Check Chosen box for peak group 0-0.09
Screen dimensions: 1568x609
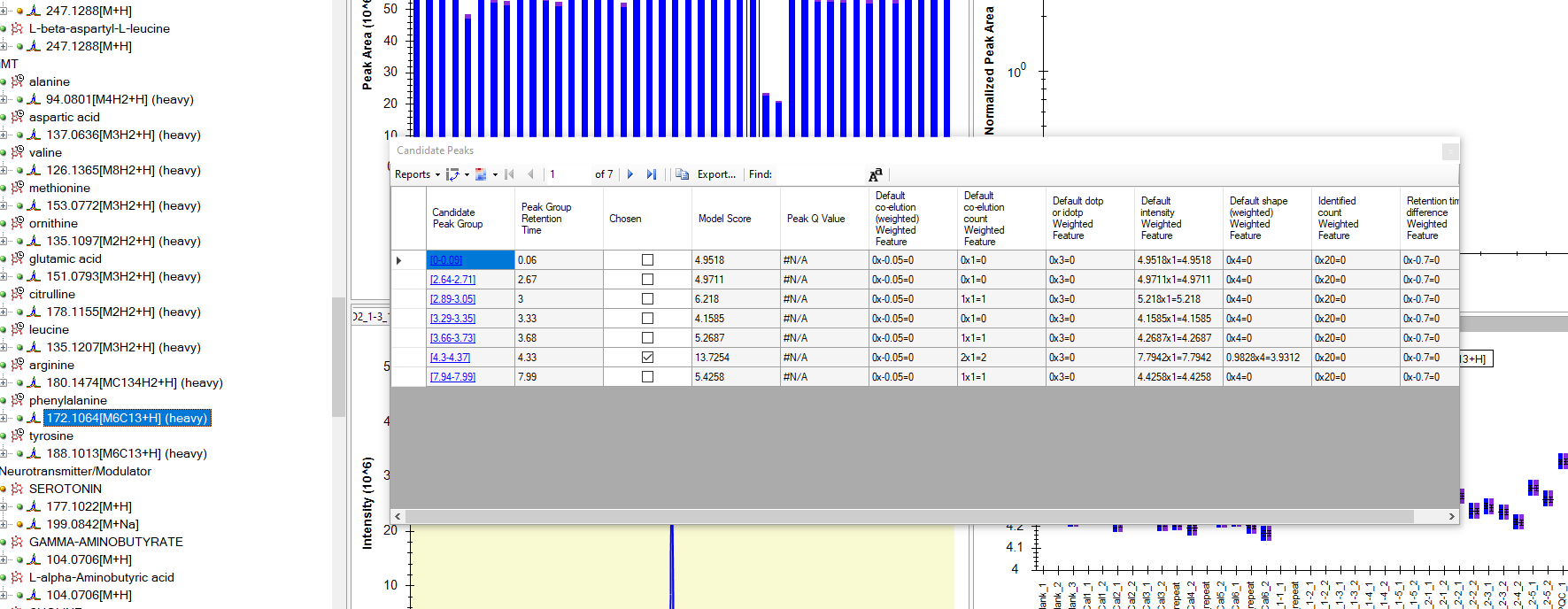tap(647, 260)
